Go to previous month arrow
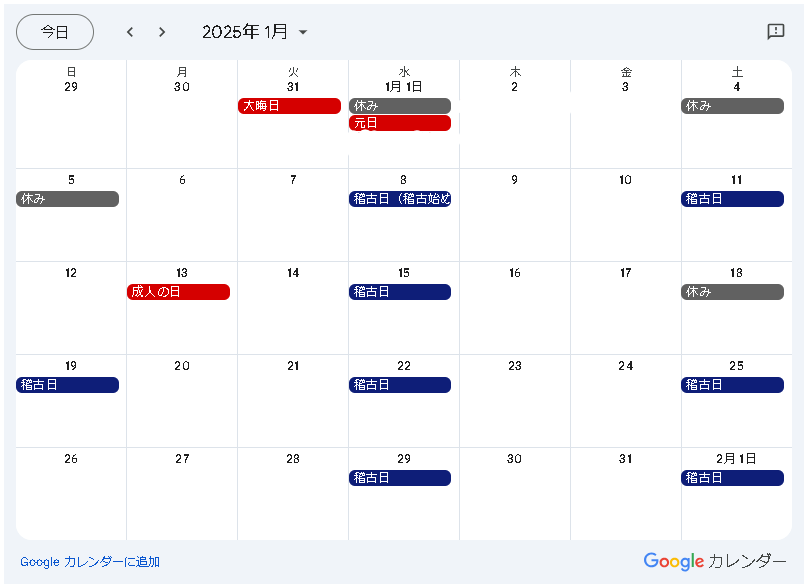The height and width of the screenshot is (587, 806). 130,32
